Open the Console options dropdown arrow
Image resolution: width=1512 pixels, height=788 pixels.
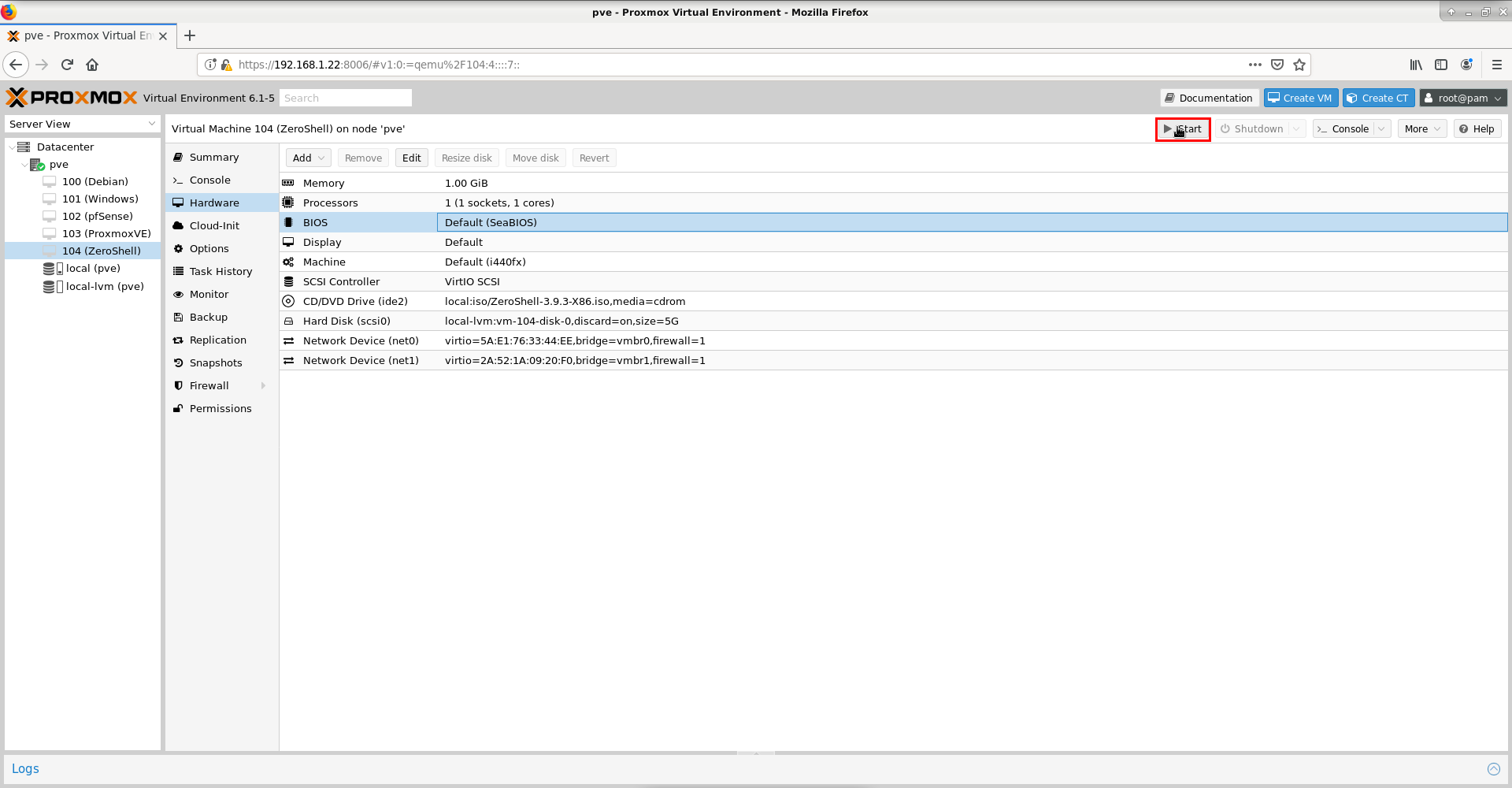(x=1382, y=128)
